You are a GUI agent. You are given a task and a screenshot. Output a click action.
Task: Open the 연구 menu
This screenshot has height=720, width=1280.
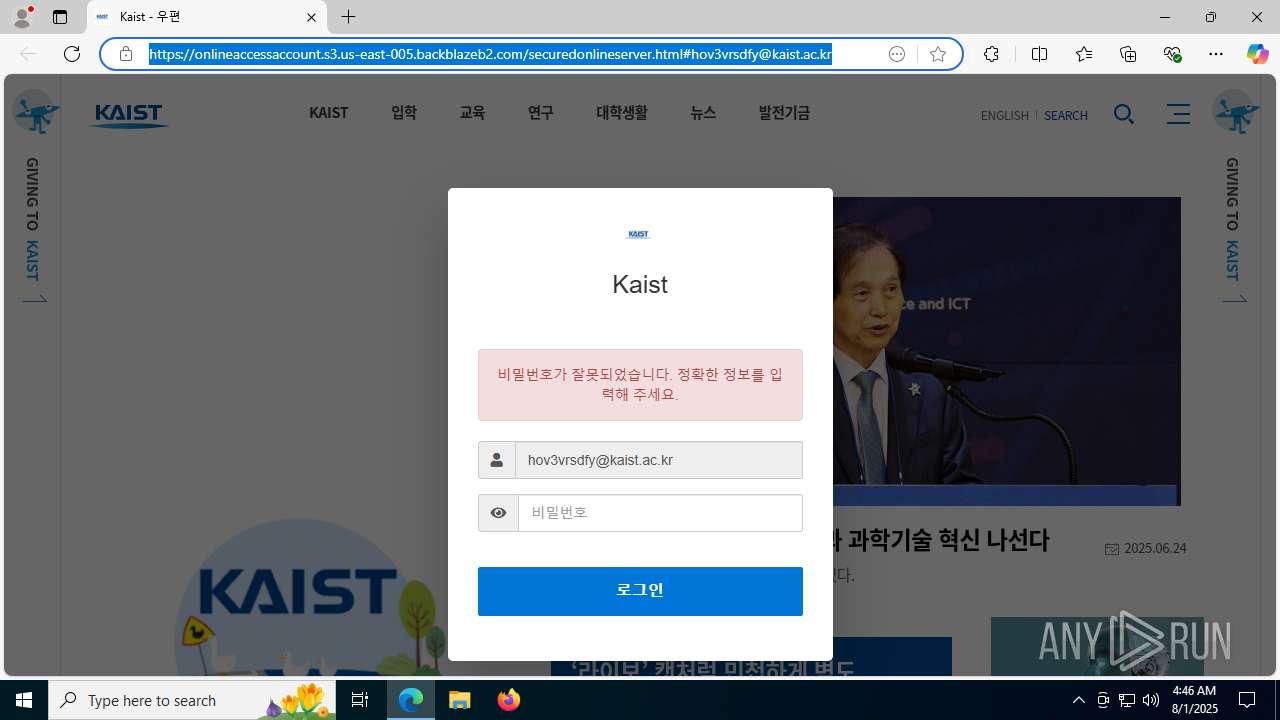[540, 113]
